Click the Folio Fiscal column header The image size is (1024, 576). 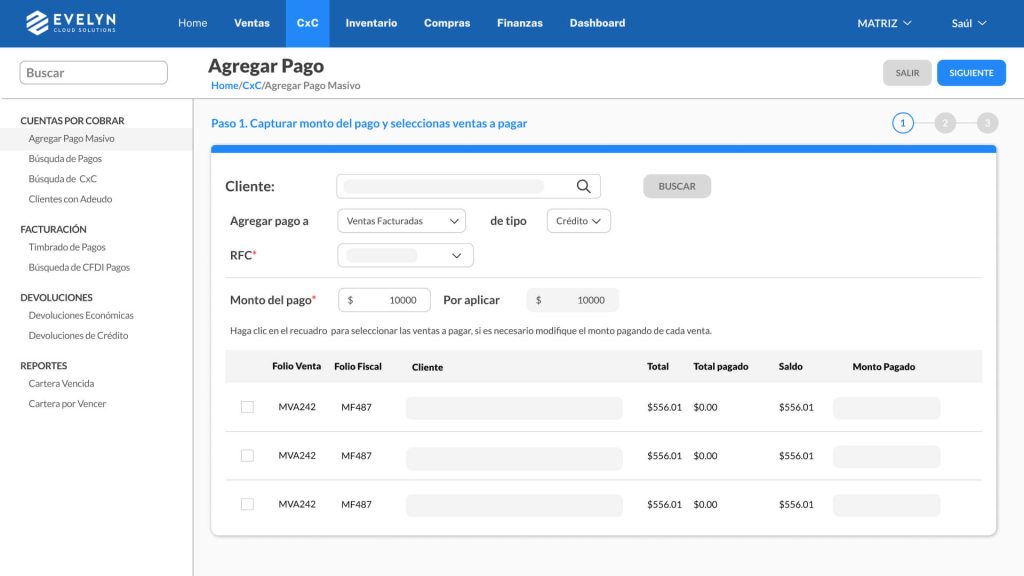pyautogui.click(x=358, y=366)
